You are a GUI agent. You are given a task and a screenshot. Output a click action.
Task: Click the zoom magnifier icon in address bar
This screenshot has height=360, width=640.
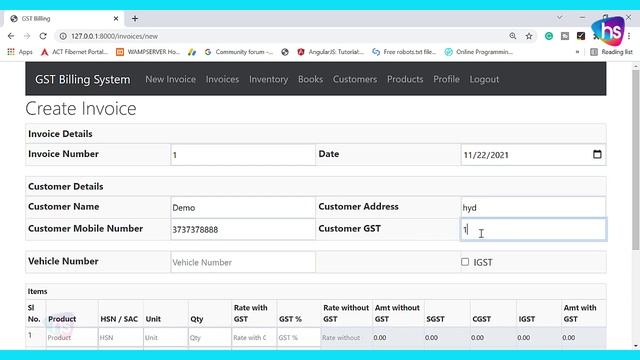[x=513, y=36]
